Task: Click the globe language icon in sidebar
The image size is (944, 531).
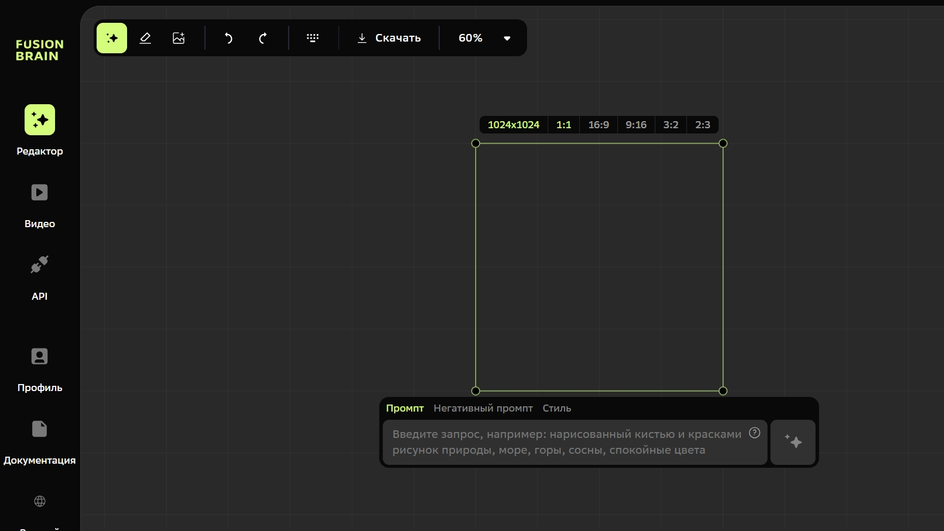Action: tap(40, 501)
